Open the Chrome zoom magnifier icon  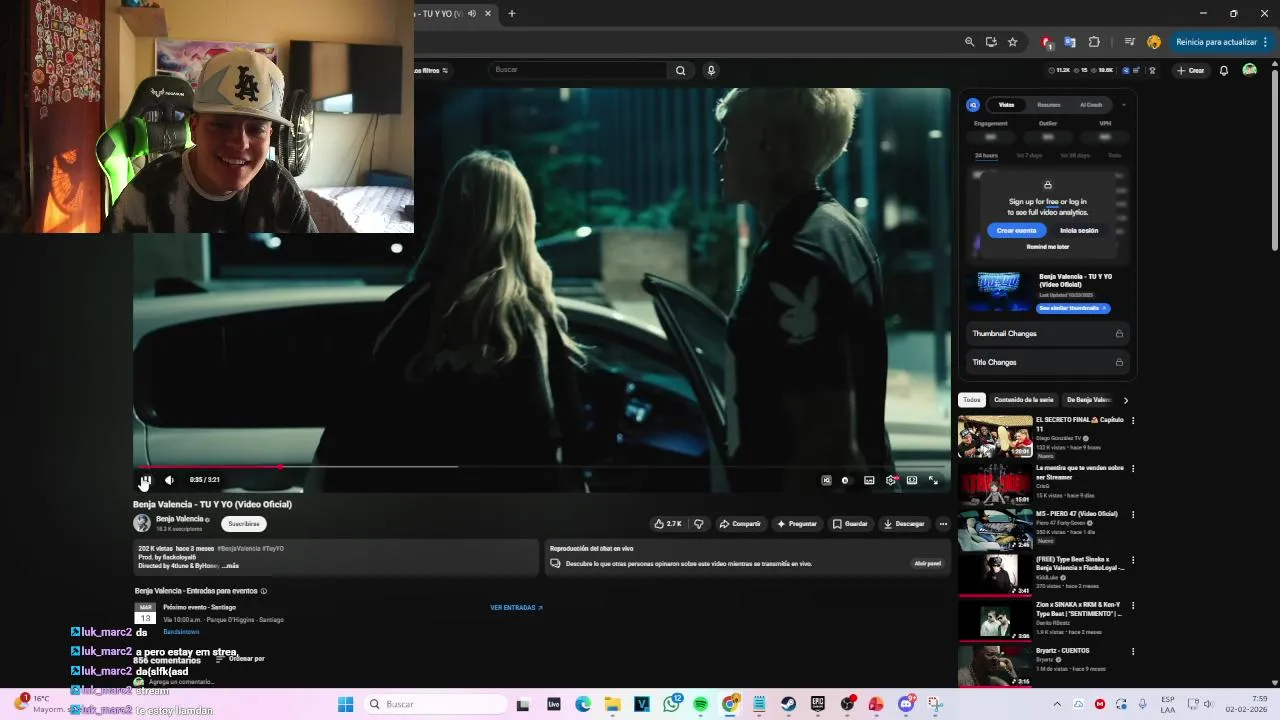pyautogui.click(x=969, y=42)
